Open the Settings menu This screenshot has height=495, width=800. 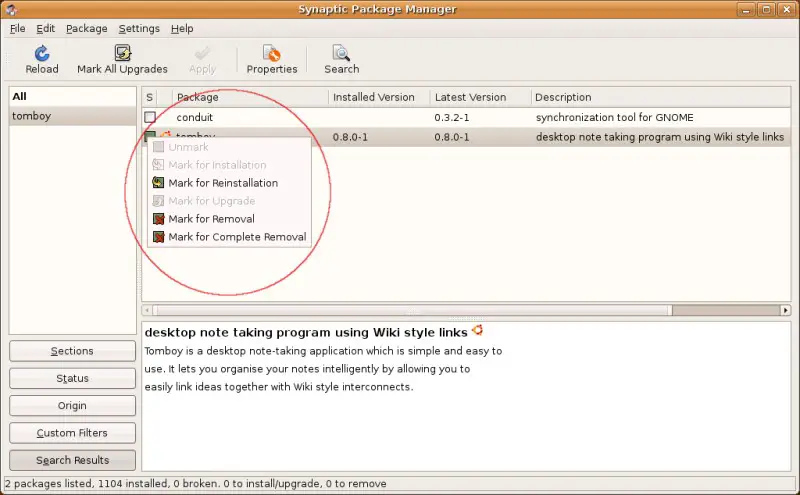tap(139, 29)
